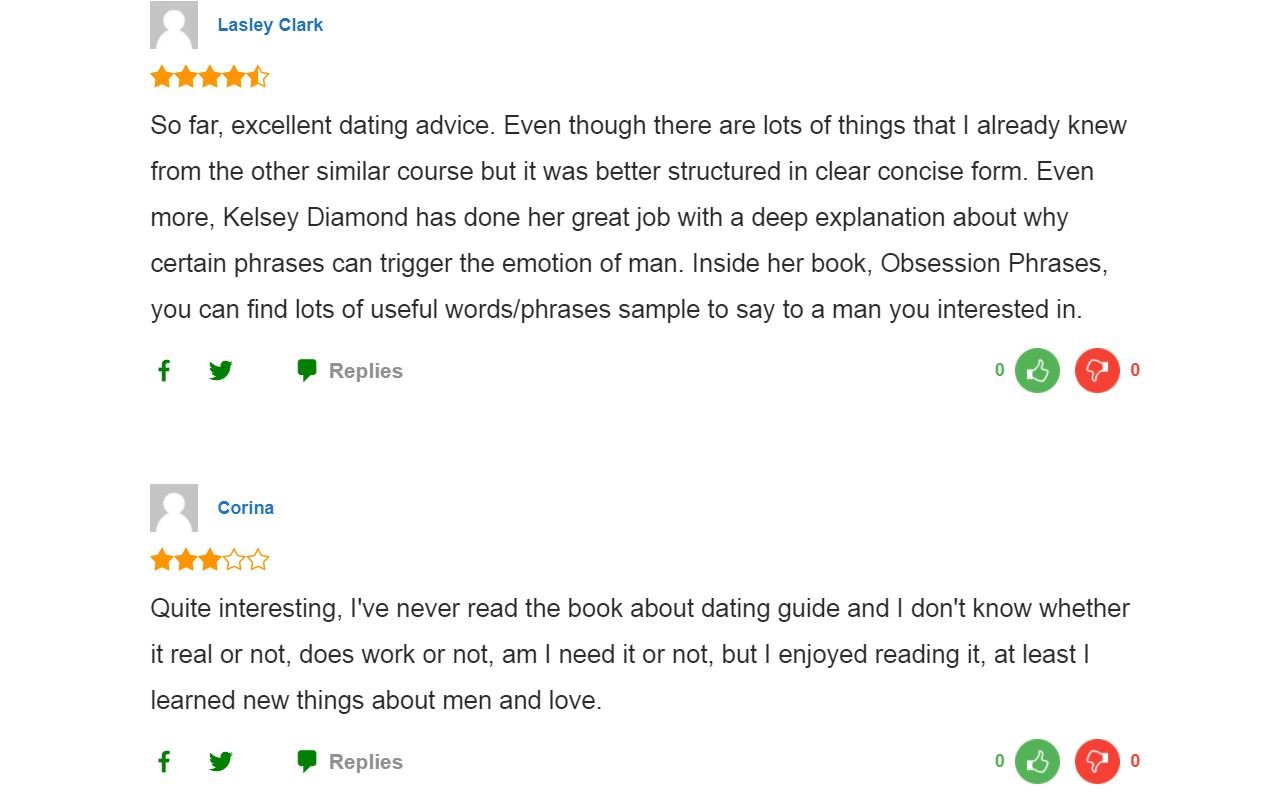
Task: Click Corina's avatar image
Action: tap(174, 508)
